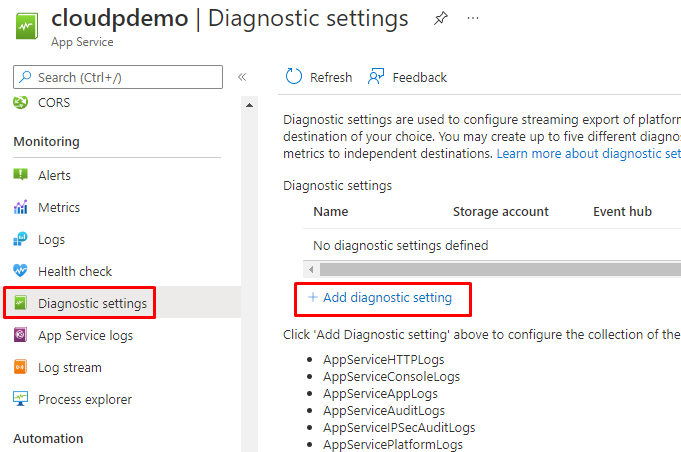The width and height of the screenshot is (681, 452).
Task: Click the Log stream icon
Action: [21, 368]
